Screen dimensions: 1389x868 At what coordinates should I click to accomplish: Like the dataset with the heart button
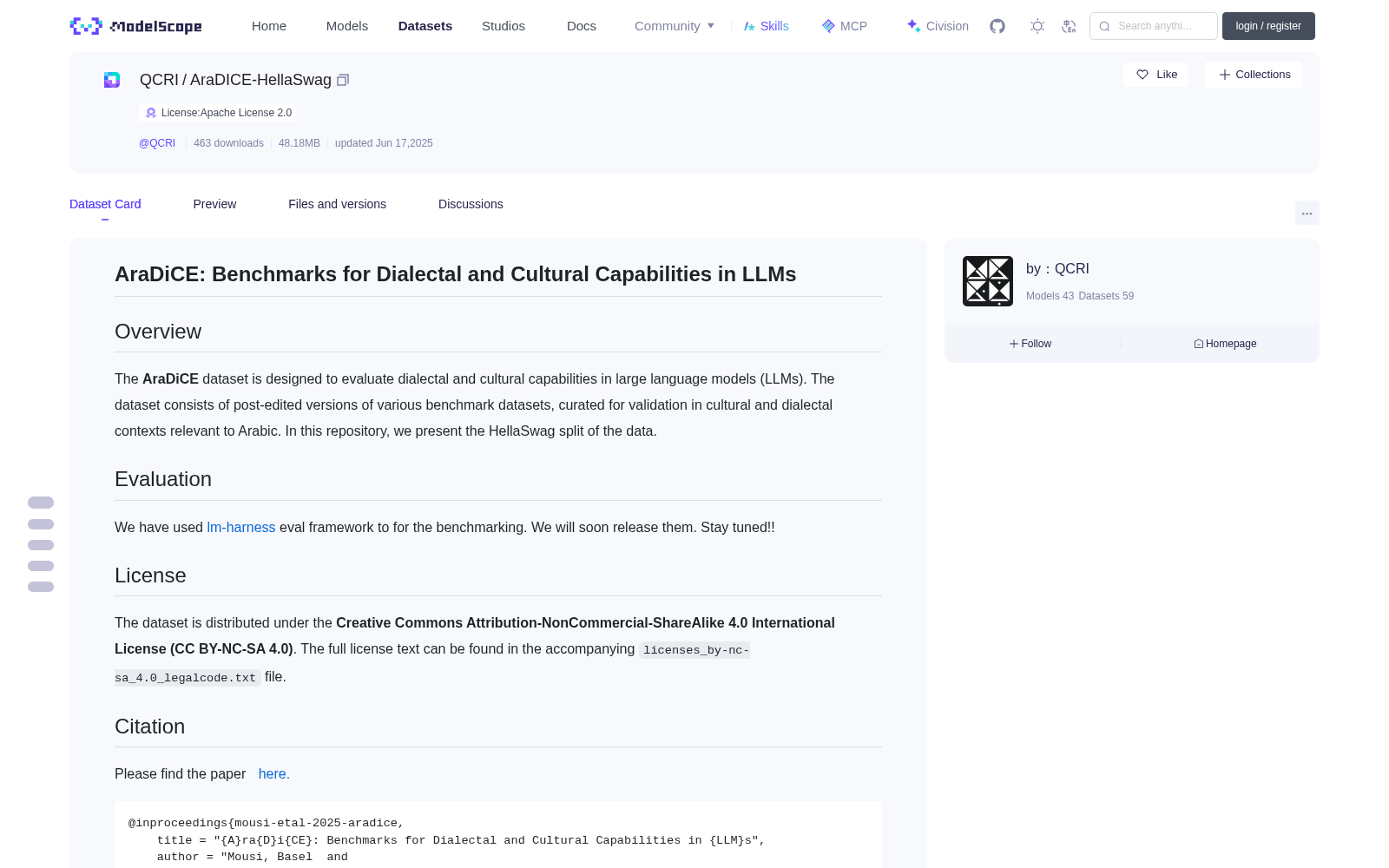1156,75
